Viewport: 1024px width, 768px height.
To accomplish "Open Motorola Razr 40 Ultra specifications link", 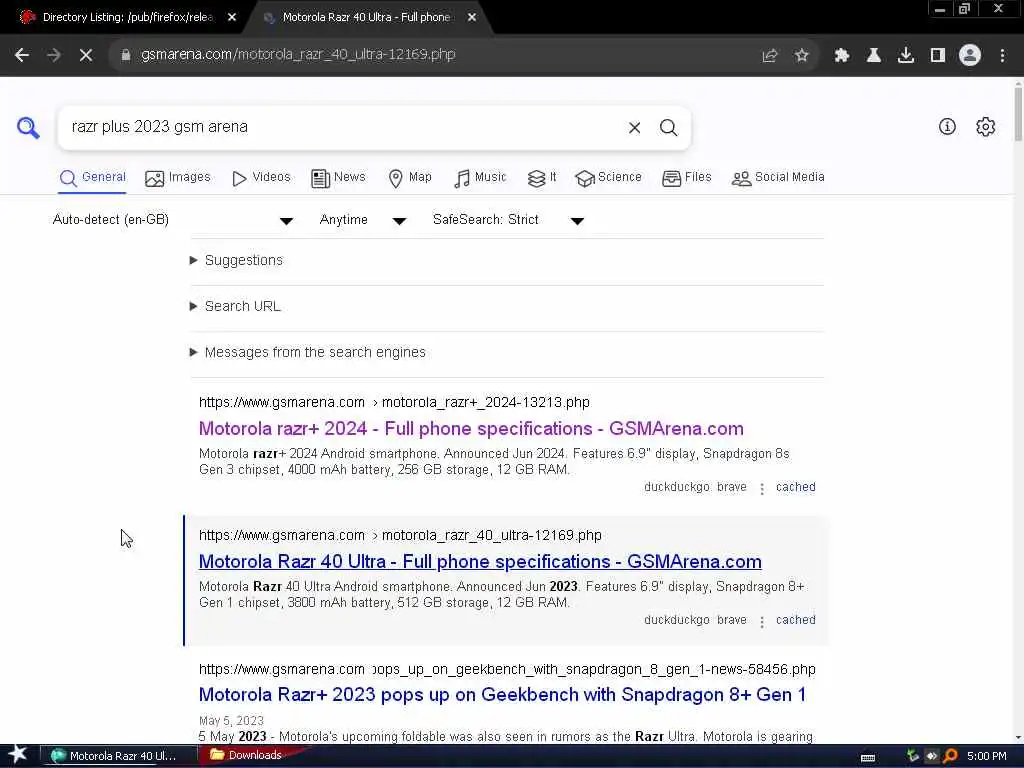I will [x=480, y=562].
